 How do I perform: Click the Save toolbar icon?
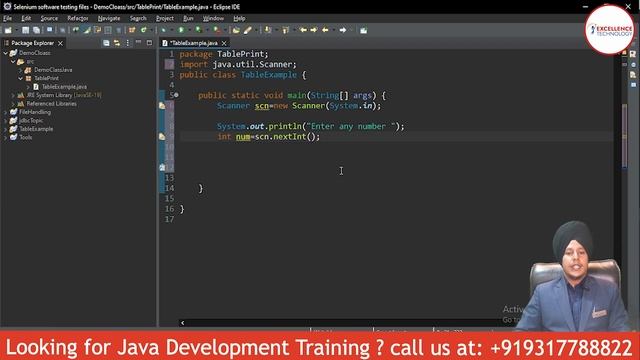pyautogui.click(x=25, y=30)
